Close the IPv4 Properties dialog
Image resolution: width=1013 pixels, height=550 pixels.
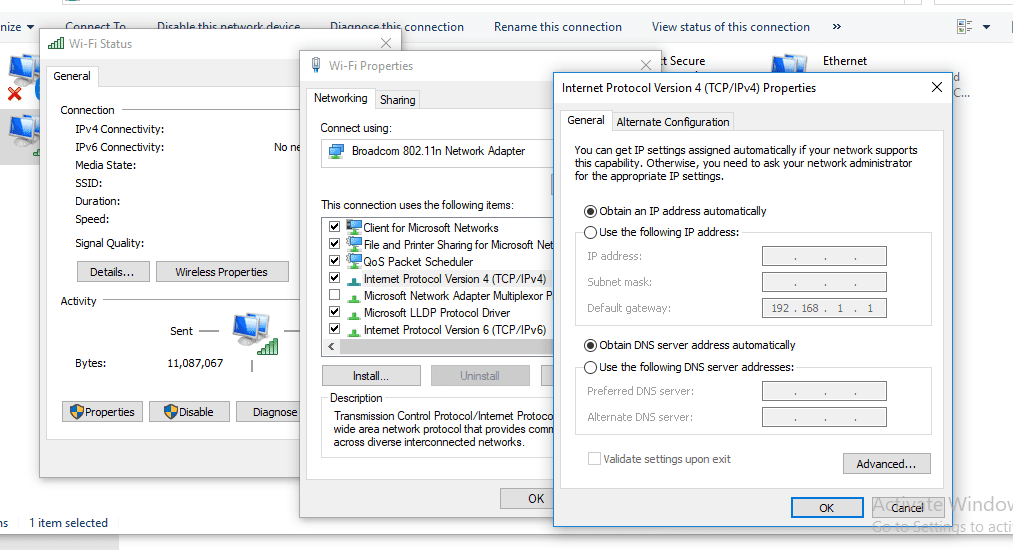point(937,87)
